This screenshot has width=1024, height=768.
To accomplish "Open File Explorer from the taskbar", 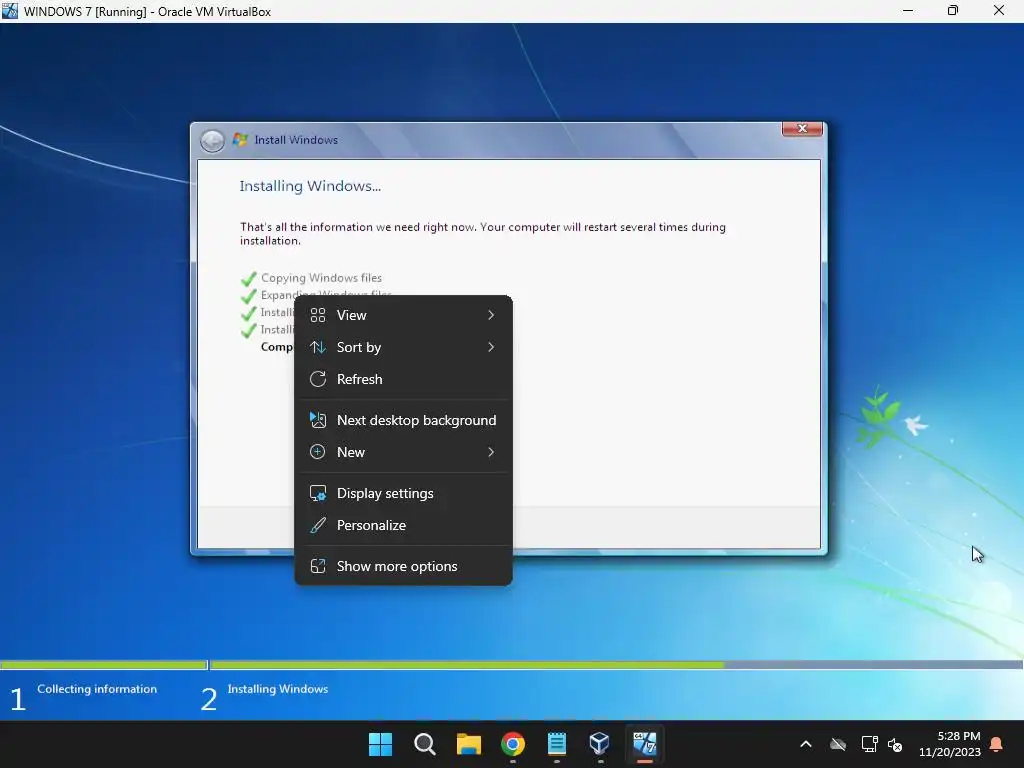I will [x=469, y=744].
